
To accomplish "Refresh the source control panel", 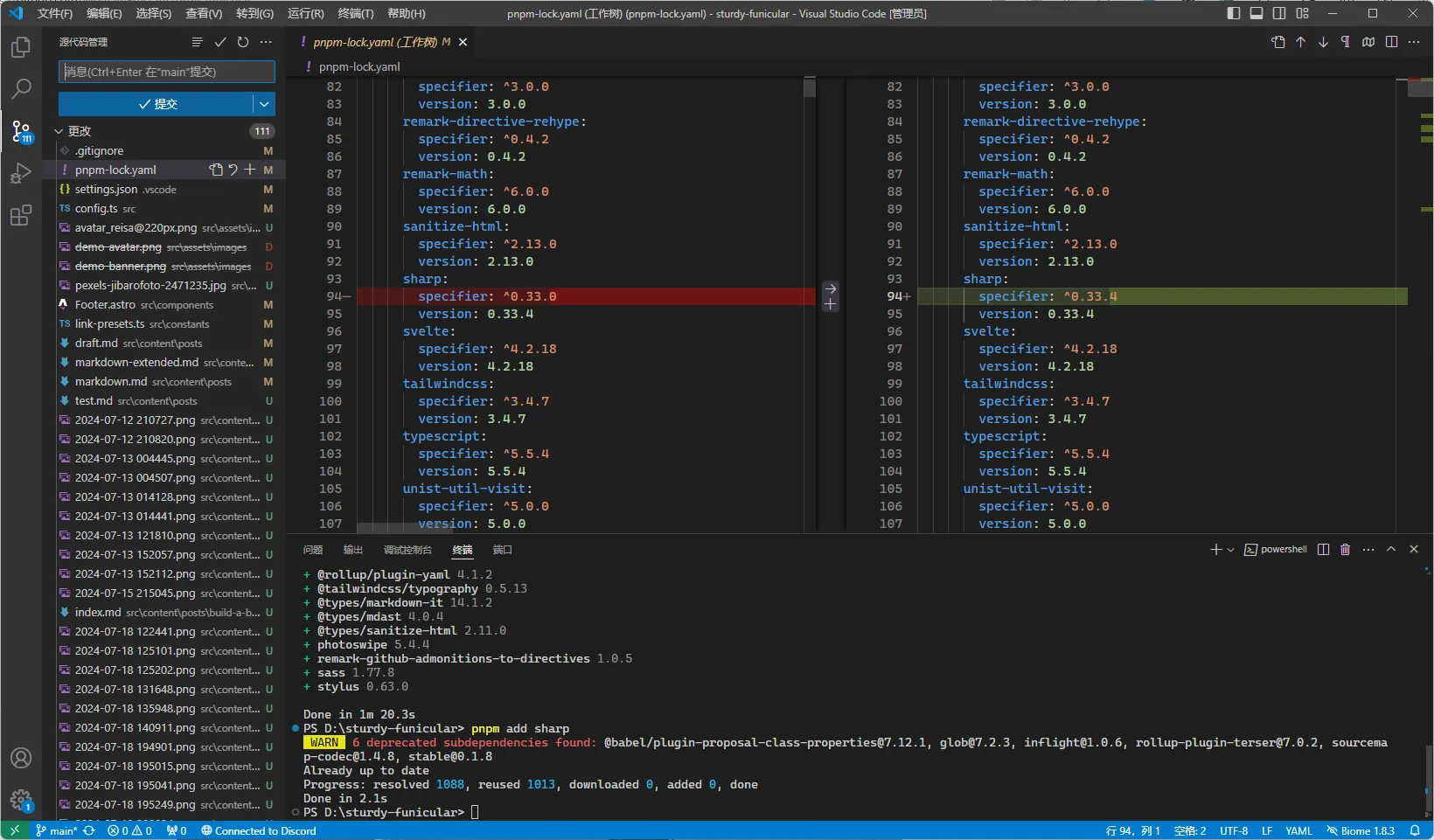I will click(x=243, y=42).
